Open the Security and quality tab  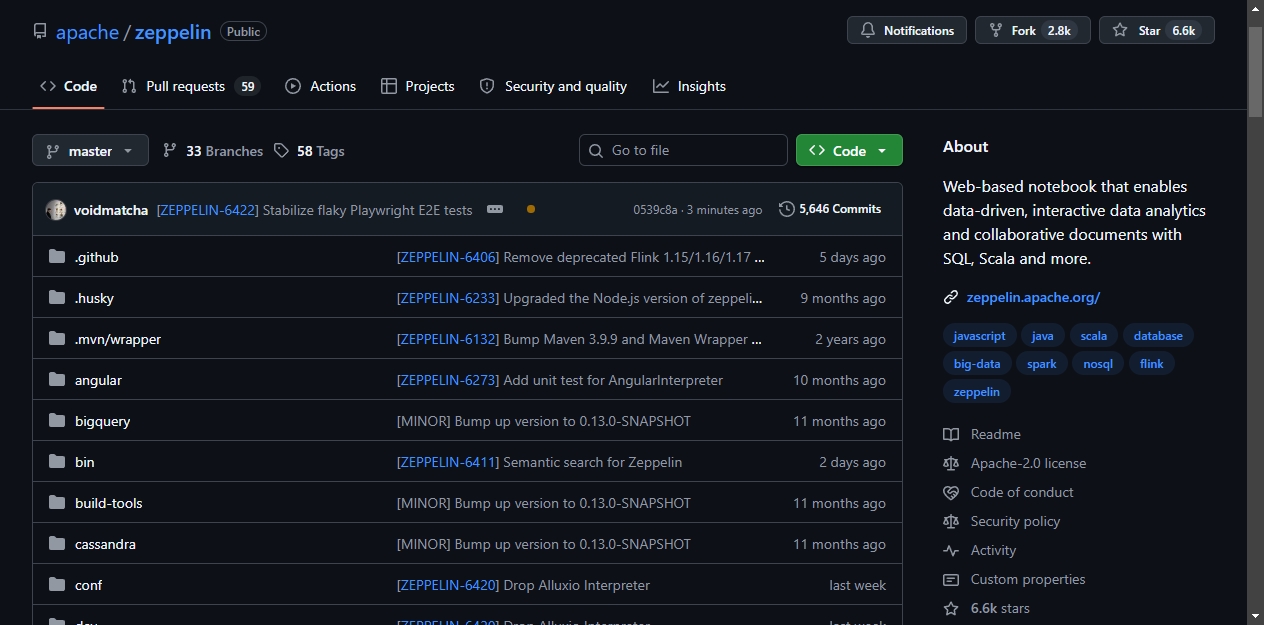[x=553, y=86]
